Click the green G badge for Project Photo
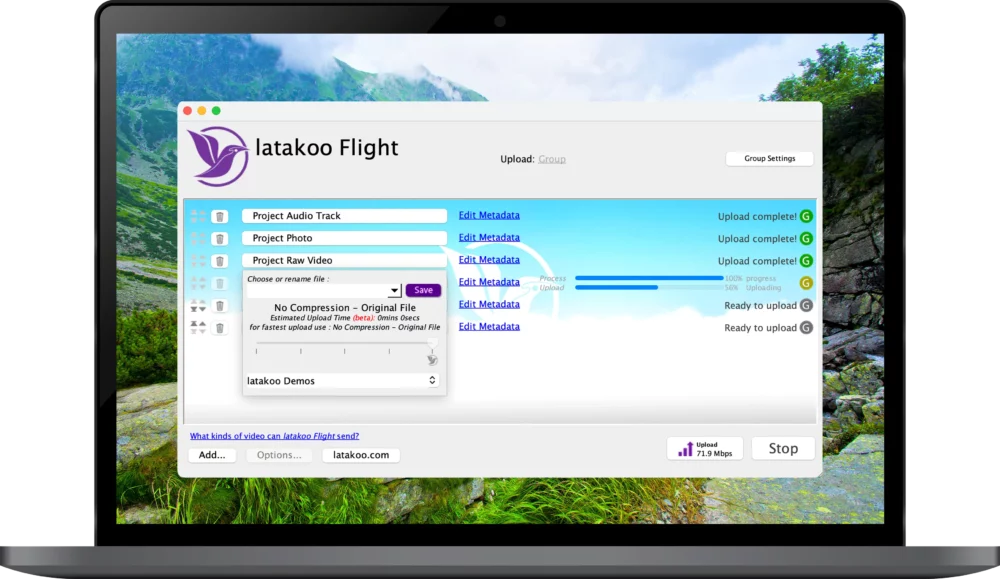This screenshot has height=579, width=1000. (x=806, y=238)
